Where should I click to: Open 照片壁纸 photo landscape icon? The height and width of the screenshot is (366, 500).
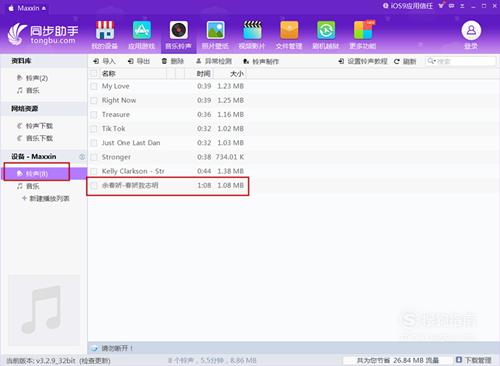[215, 30]
